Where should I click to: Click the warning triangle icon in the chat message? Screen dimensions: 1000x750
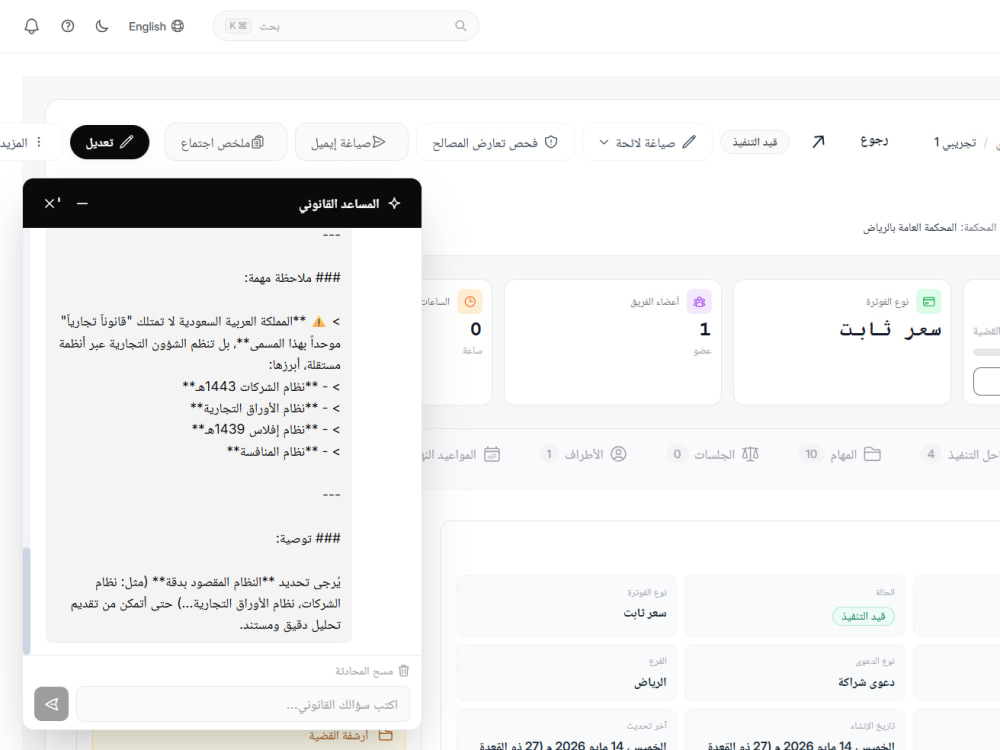pos(319,321)
